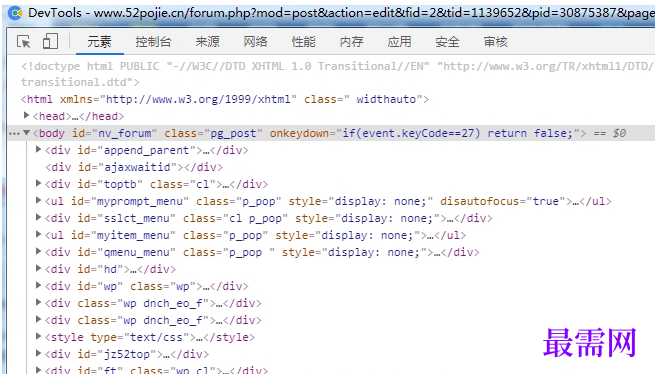655x374 pixels.
Task: Expand the div id wp node
Action: (x=38, y=285)
